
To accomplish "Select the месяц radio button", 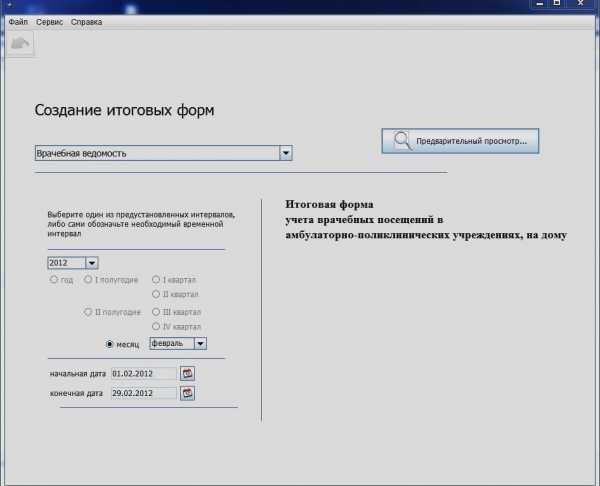I will [110, 343].
